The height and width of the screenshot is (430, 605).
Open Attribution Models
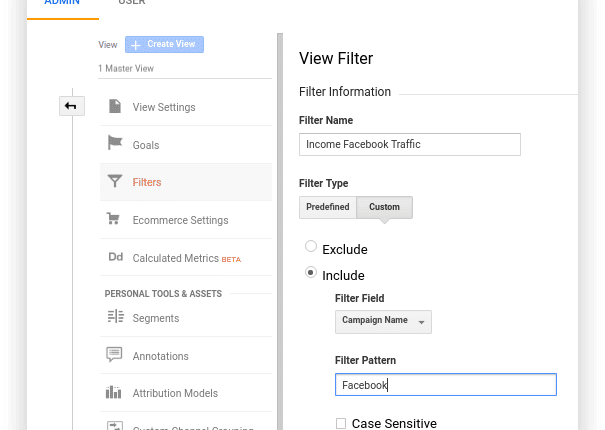click(186, 393)
